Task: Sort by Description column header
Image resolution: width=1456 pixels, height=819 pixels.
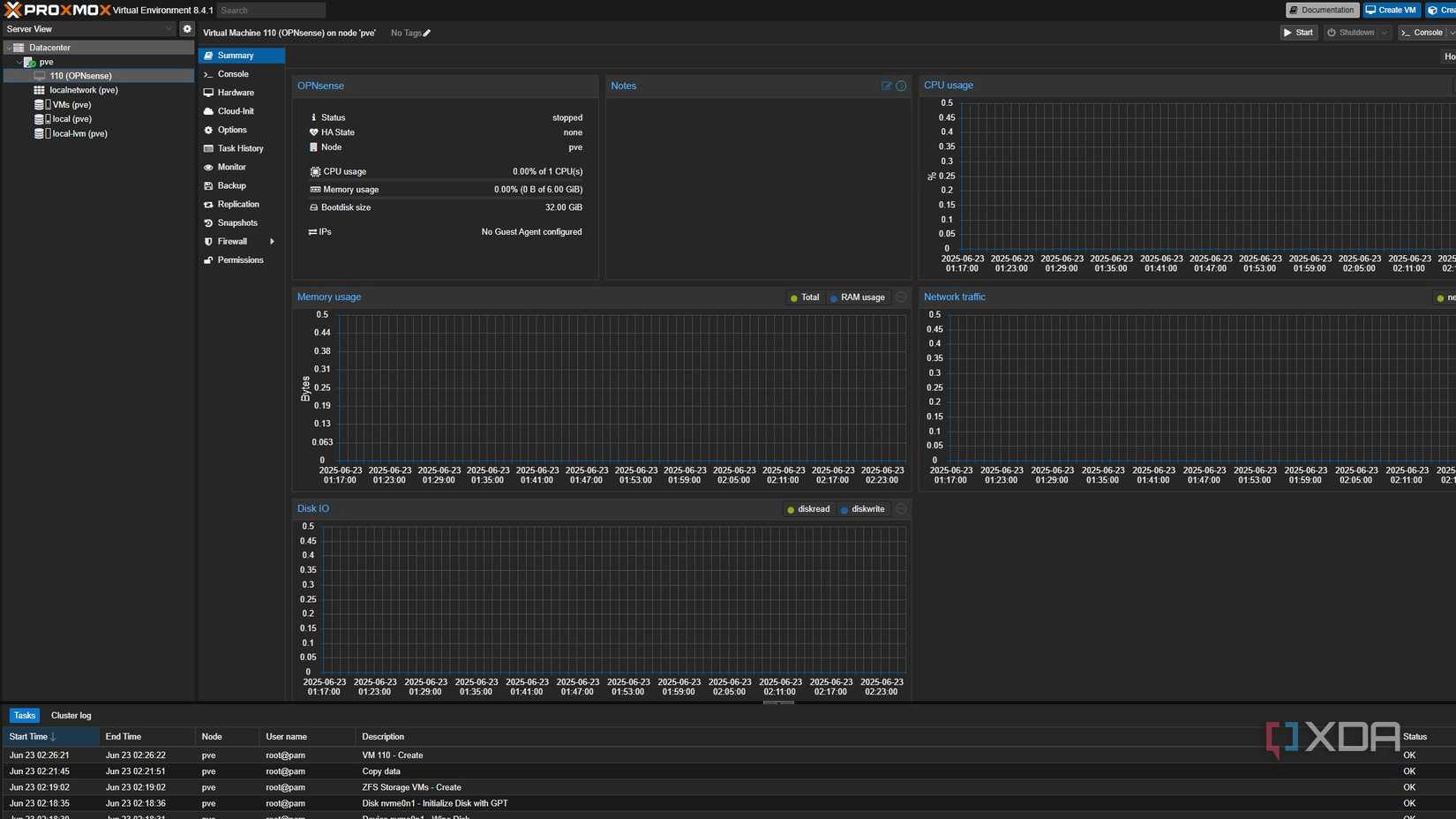Action: (875, 737)
